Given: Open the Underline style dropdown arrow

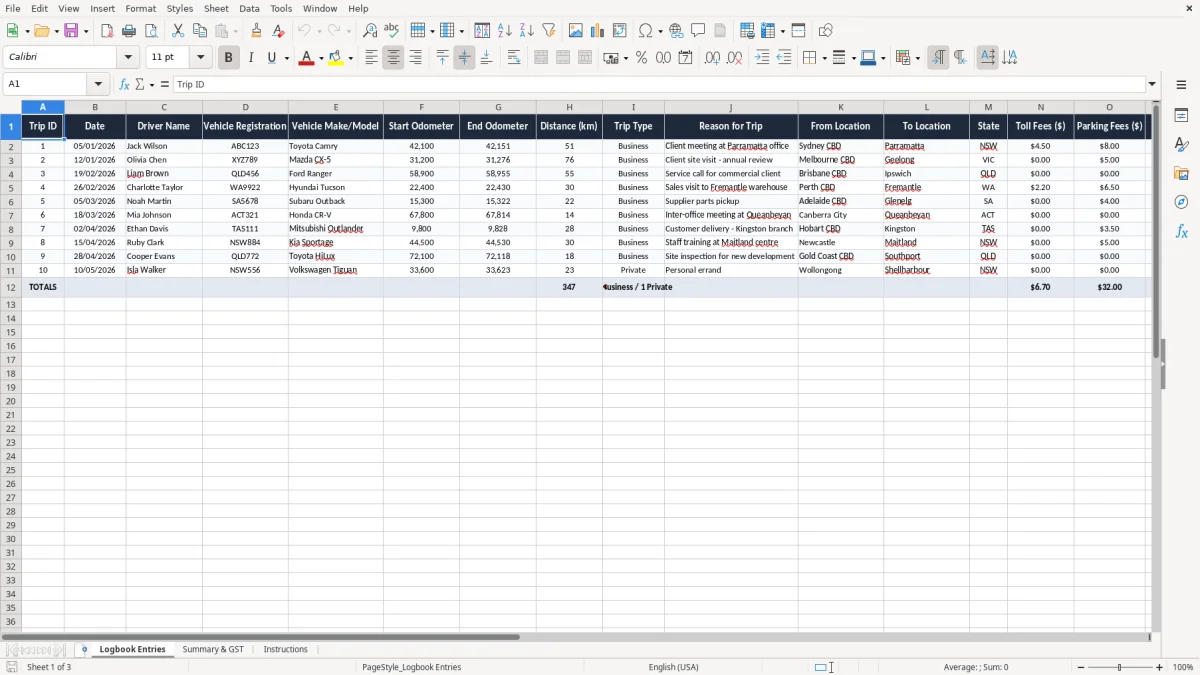Looking at the screenshot, I should (x=287, y=58).
